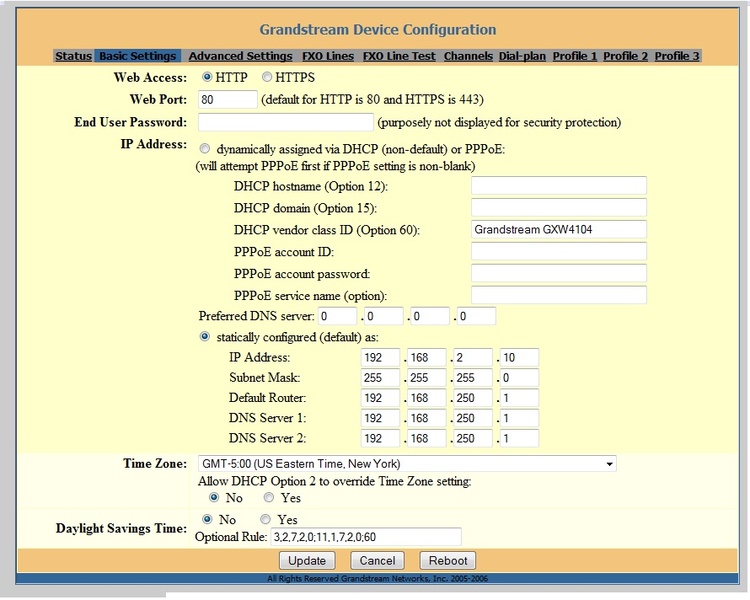This screenshot has height=600, width=750.
Task: Open the Time Zone dropdown
Action: [x=407, y=464]
